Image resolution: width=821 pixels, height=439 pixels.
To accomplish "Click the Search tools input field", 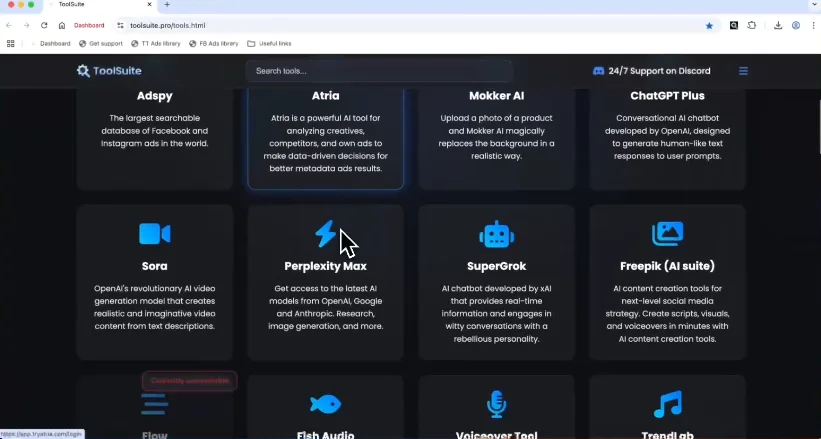I will coord(379,71).
